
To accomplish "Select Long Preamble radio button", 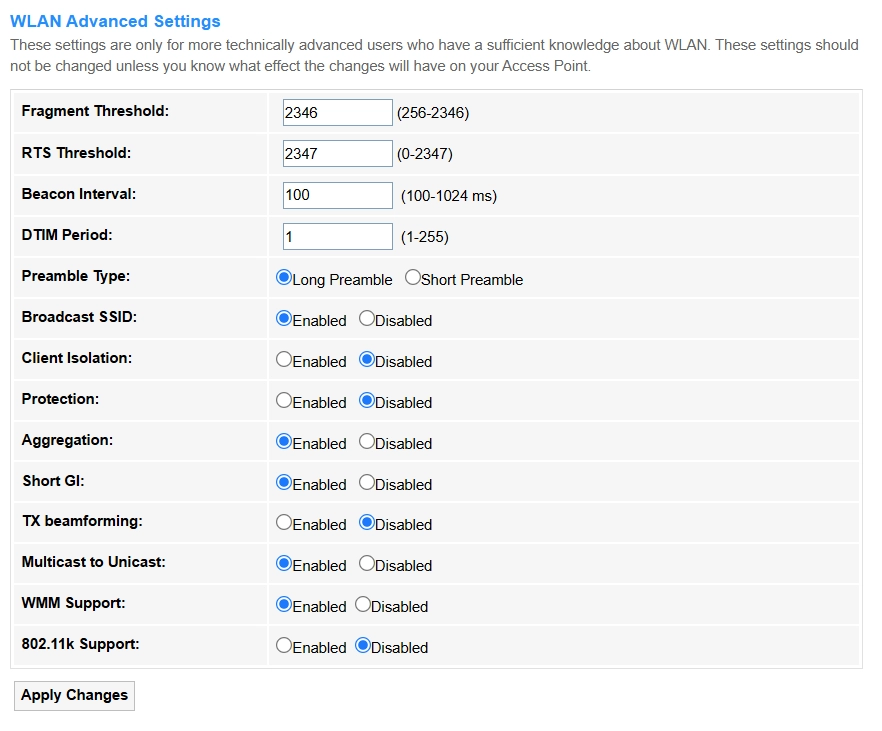I will pos(284,278).
